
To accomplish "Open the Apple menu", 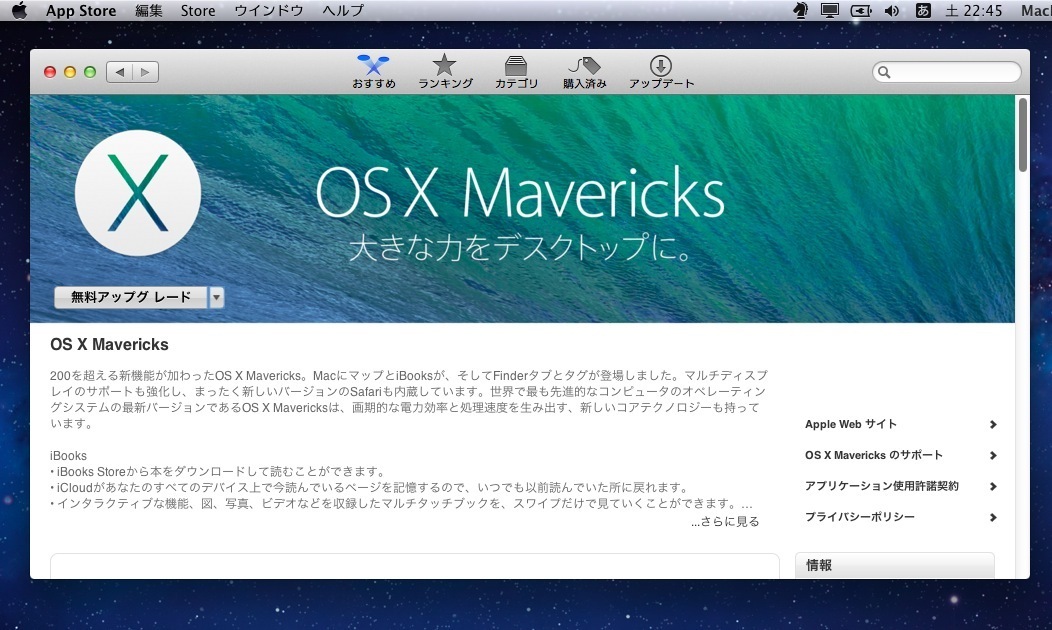I will [18, 10].
